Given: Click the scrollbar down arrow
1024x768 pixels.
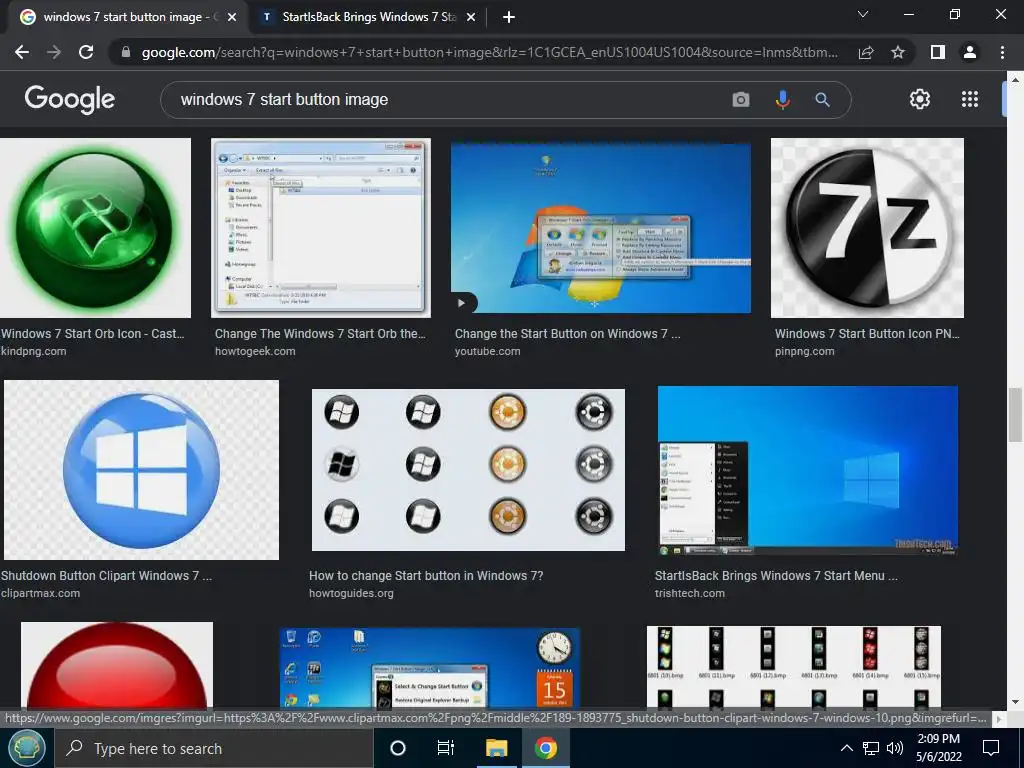Looking at the screenshot, I should (1015, 703).
